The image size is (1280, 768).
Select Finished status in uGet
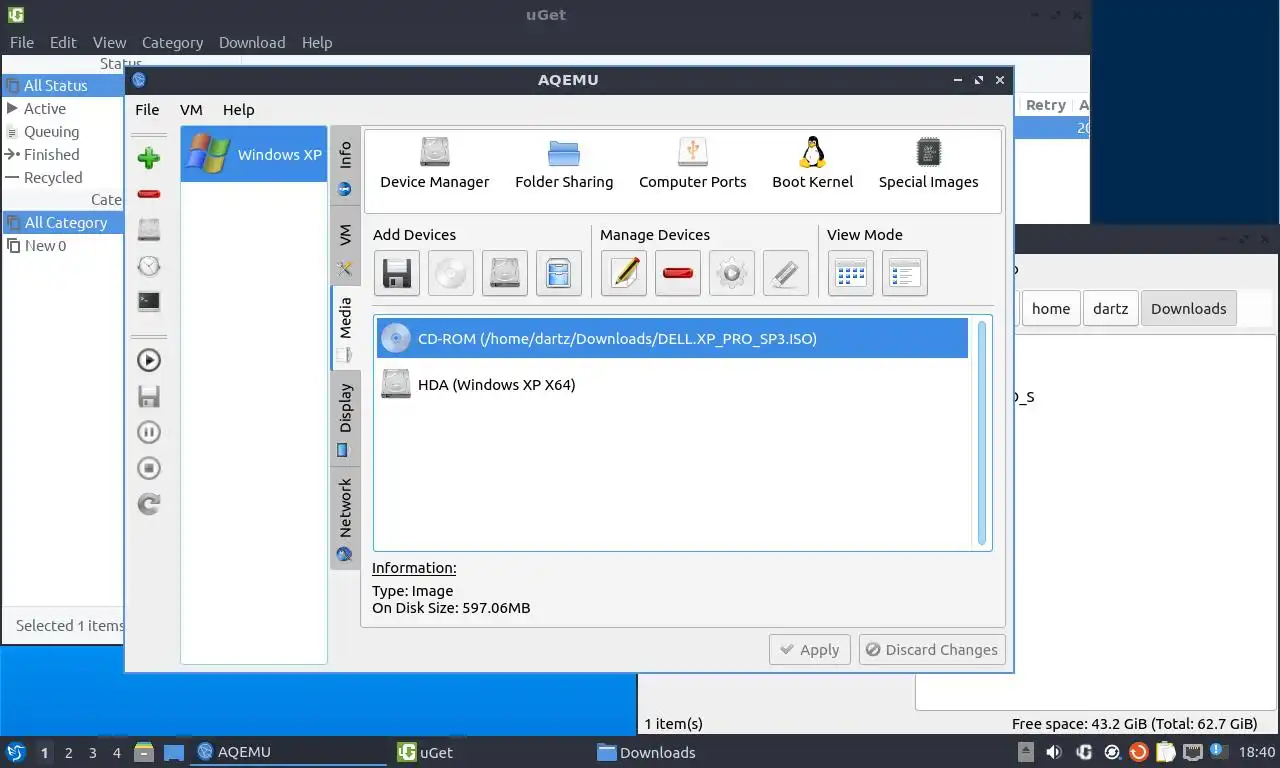click(64, 155)
